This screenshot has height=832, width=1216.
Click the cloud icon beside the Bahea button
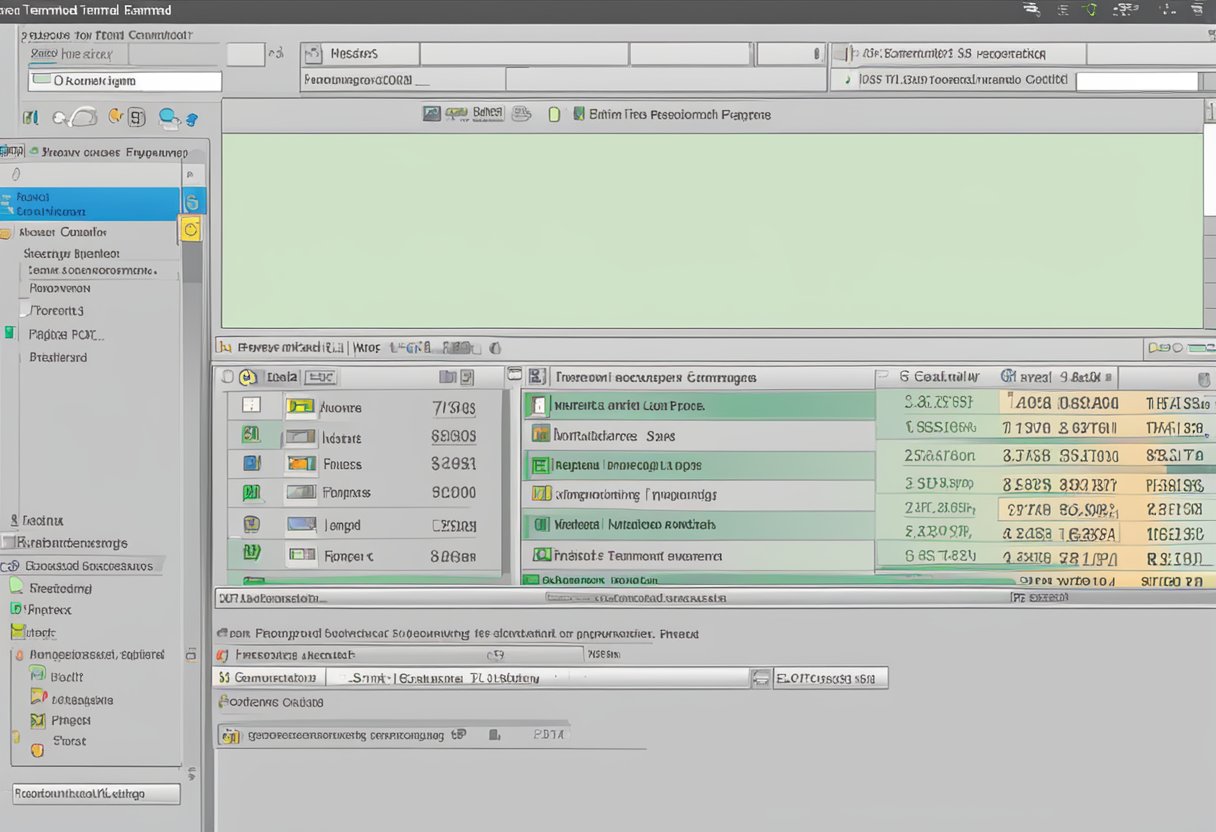520,114
